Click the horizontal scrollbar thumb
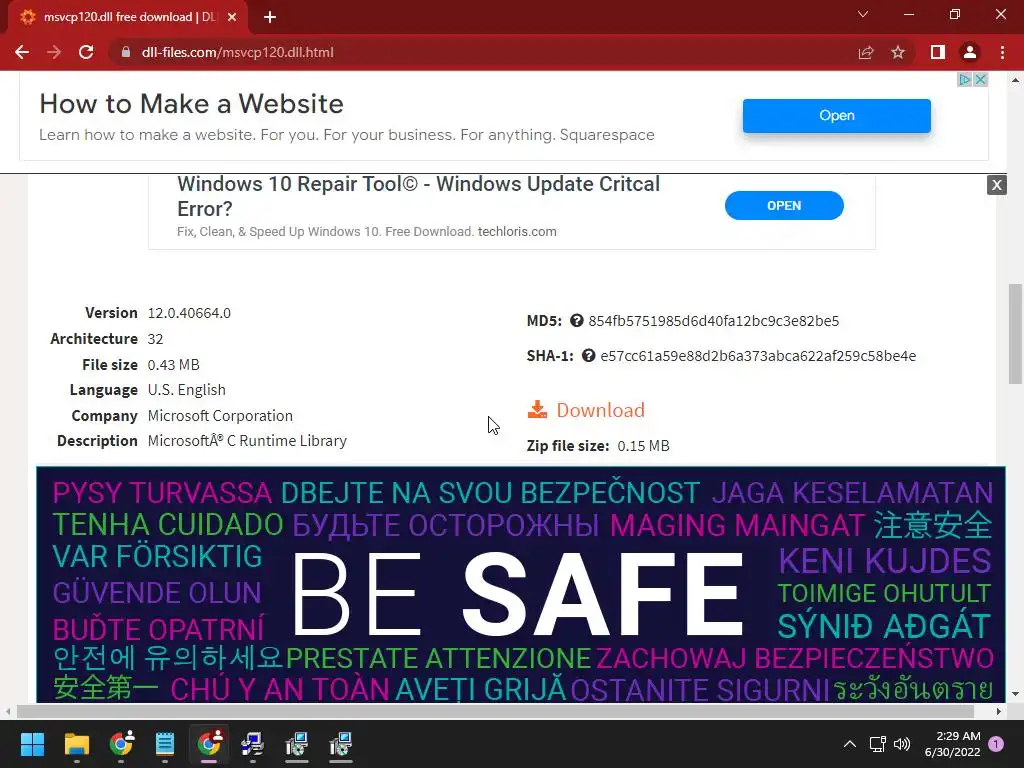This screenshot has height=768, width=1024. (x=495, y=711)
